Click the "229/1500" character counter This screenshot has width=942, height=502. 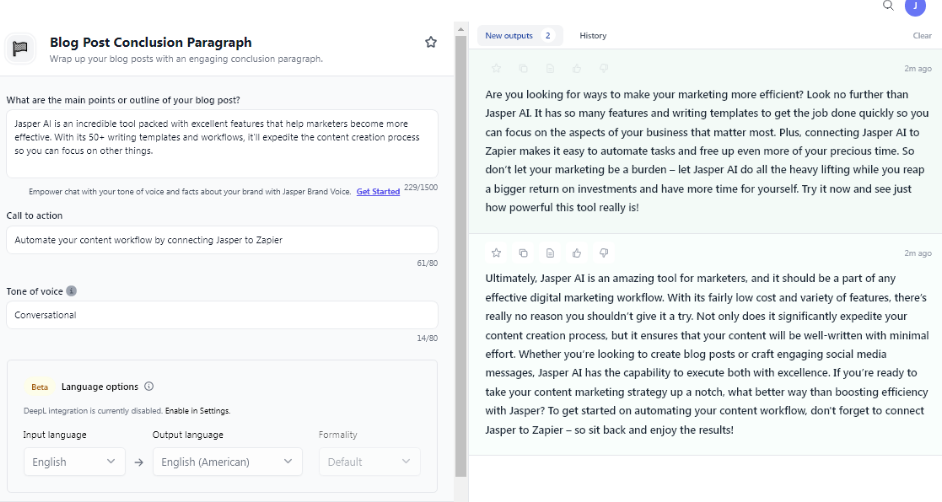tap(421, 187)
